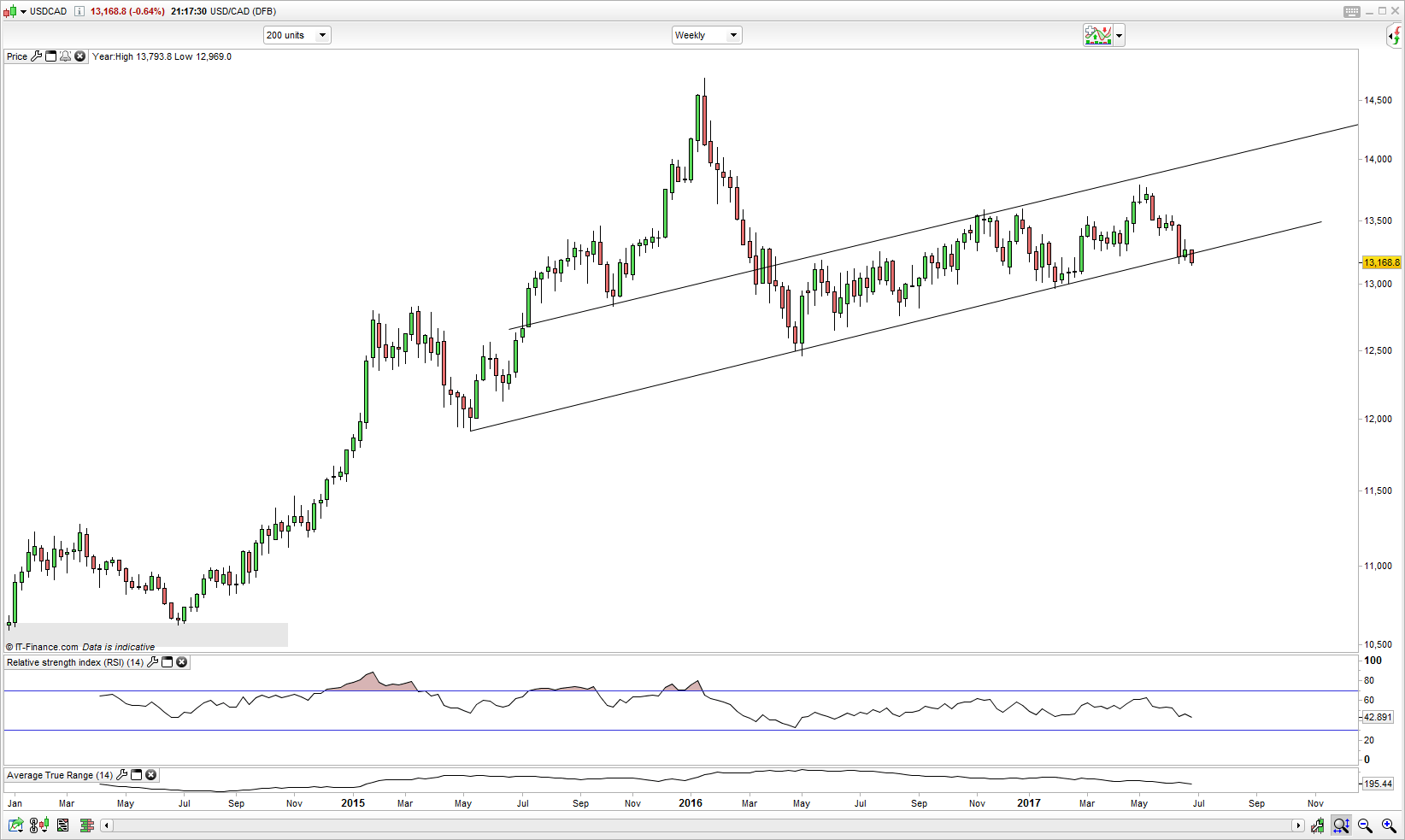The height and width of the screenshot is (840, 1405).
Task: Remove the RSI indicator panel
Action: pyautogui.click(x=182, y=662)
